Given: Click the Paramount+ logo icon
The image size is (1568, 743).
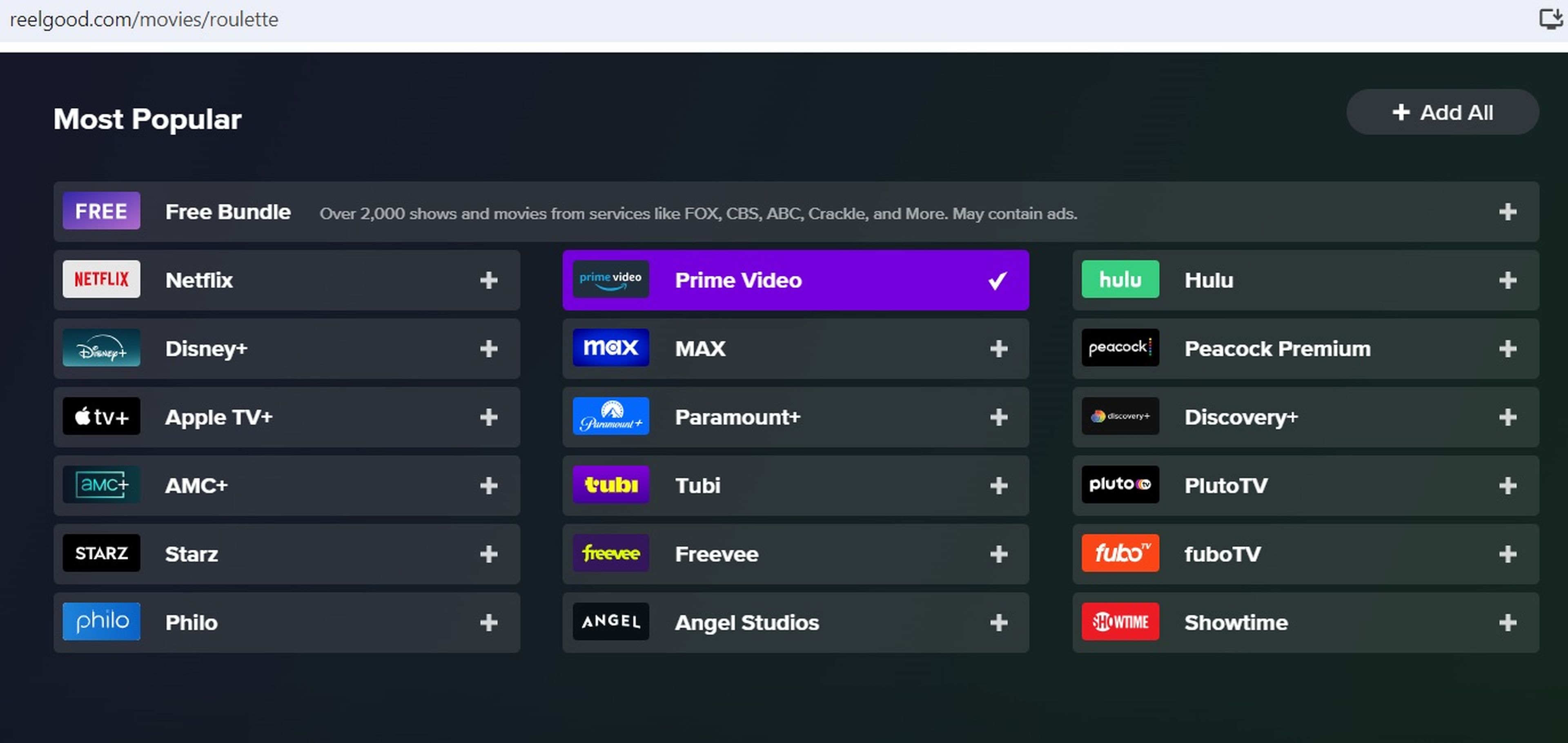Looking at the screenshot, I should [610, 417].
